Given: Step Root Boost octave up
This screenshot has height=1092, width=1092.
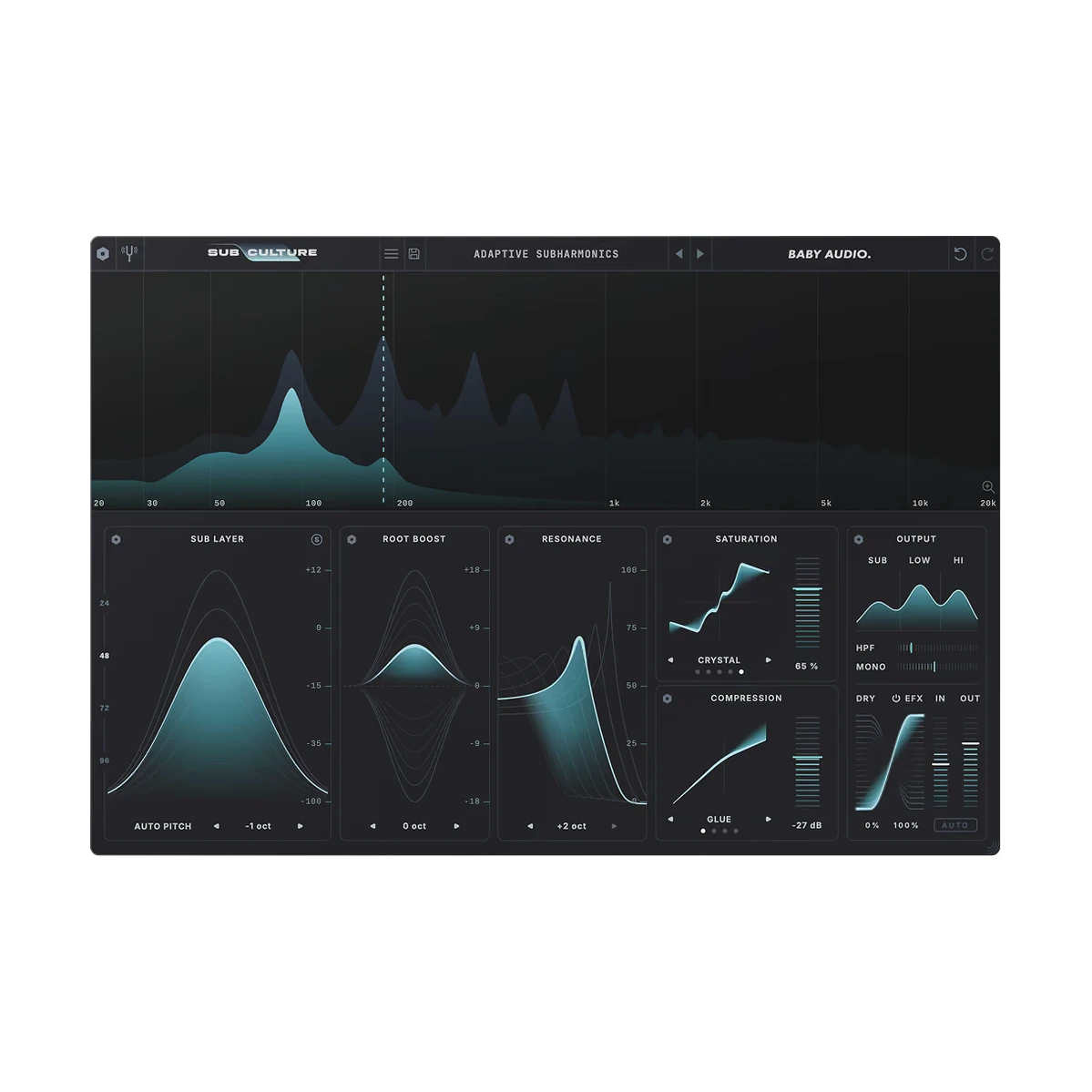Looking at the screenshot, I should [457, 826].
